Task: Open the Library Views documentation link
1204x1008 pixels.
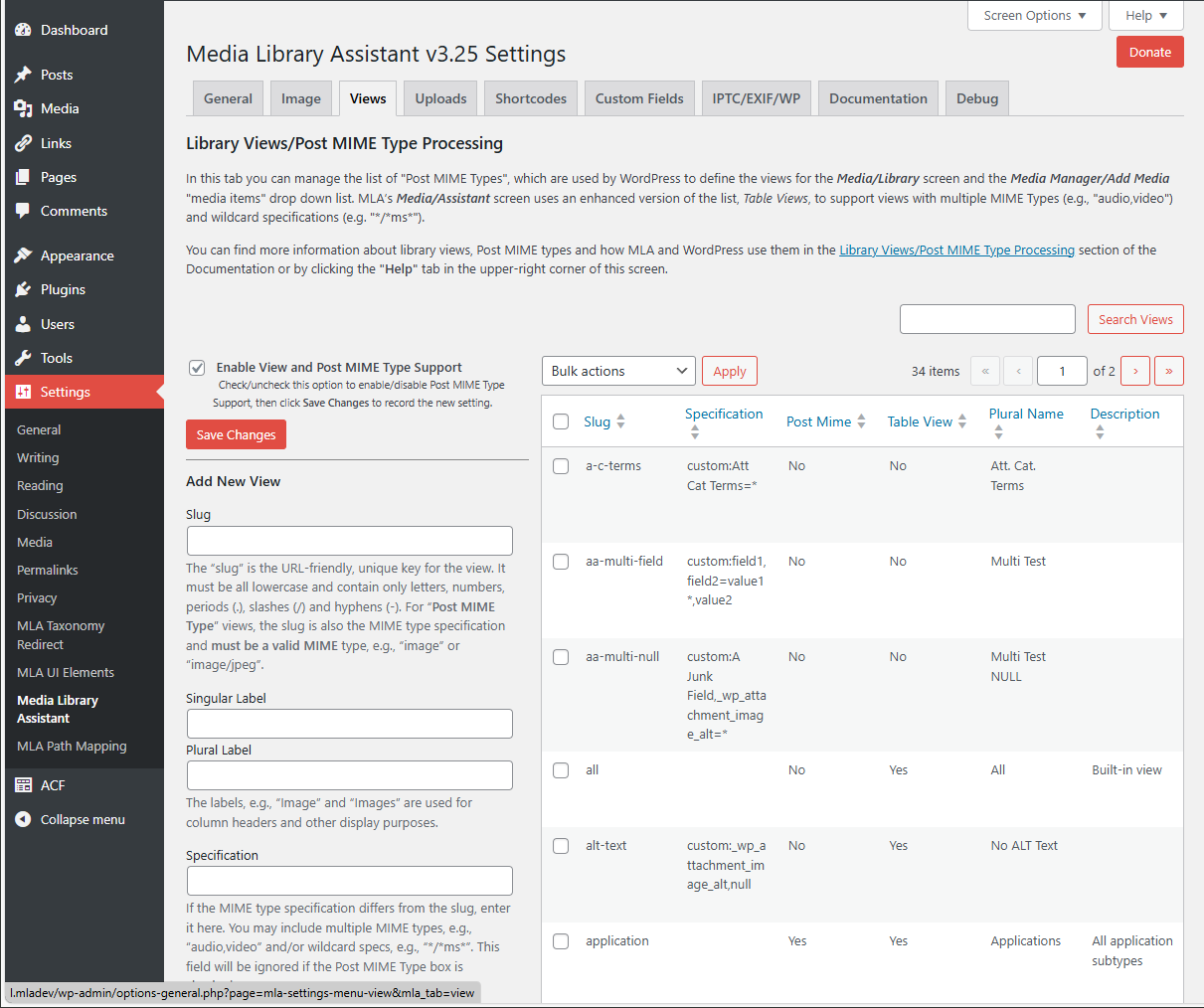Action: pyautogui.click(x=955, y=250)
